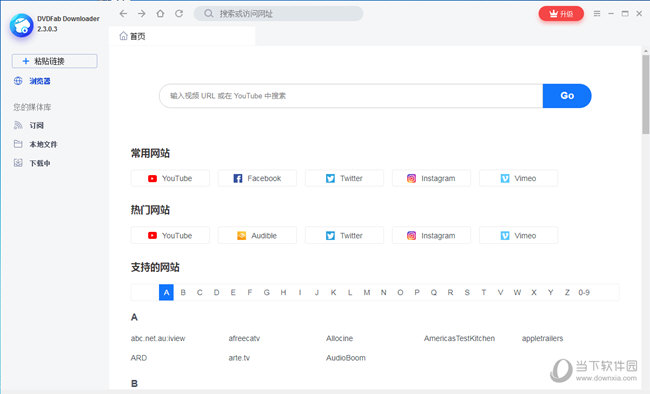Open the abc.net.au:iview site link
This screenshot has width=650, height=394.
(x=158, y=338)
